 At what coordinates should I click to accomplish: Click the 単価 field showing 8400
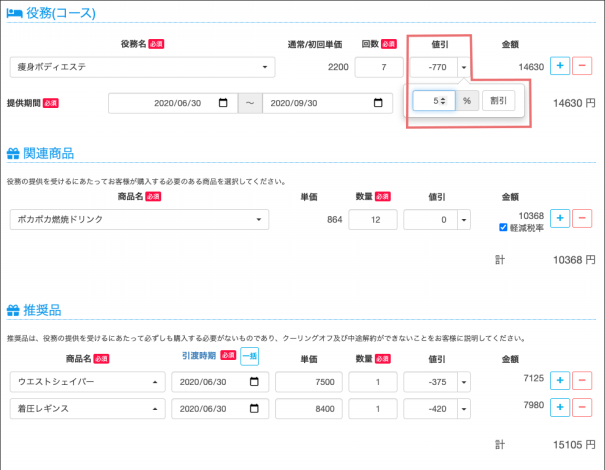point(309,409)
